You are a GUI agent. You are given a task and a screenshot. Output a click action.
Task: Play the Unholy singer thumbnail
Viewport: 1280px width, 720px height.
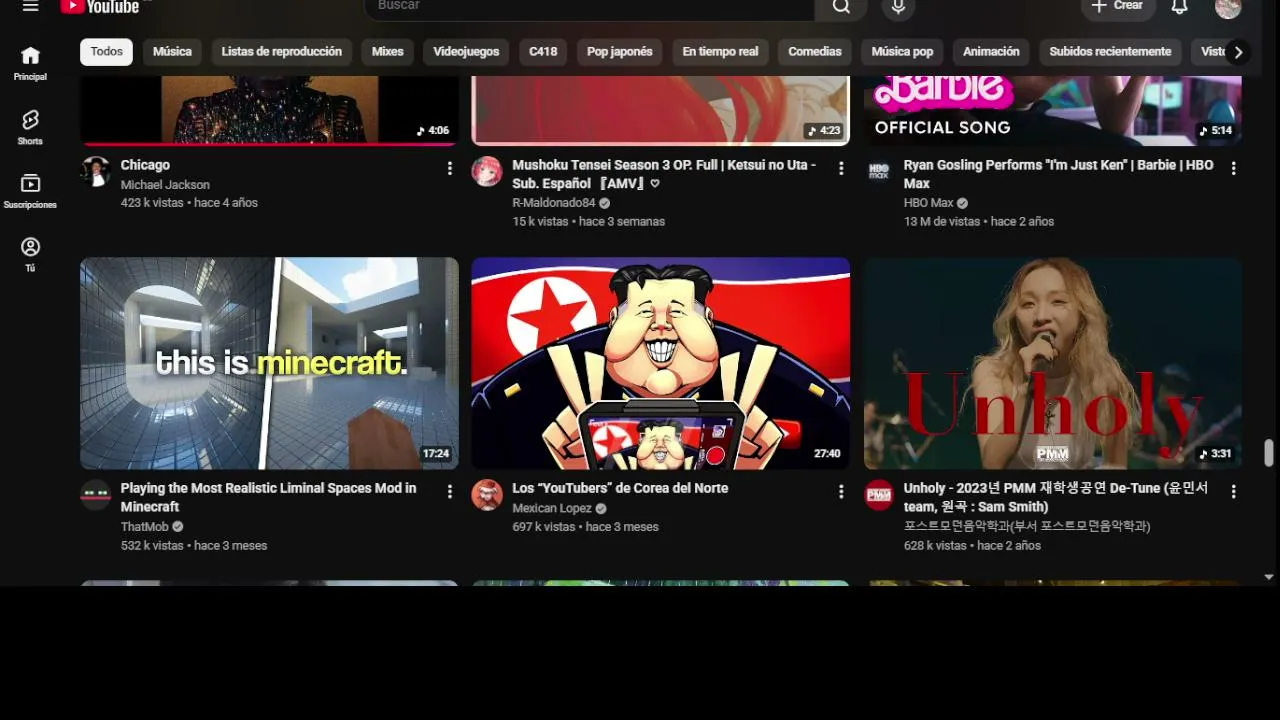(x=1053, y=363)
